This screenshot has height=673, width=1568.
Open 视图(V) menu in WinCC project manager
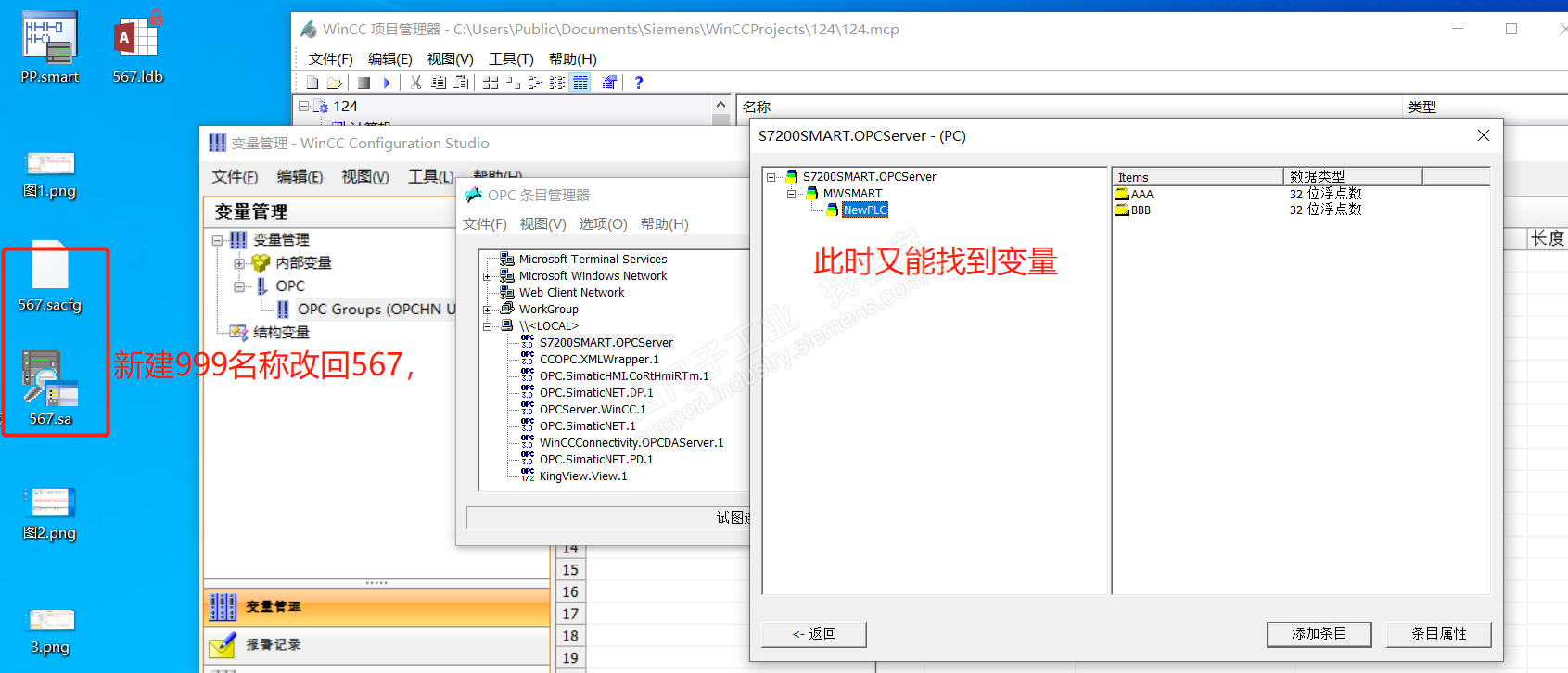[x=451, y=58]
